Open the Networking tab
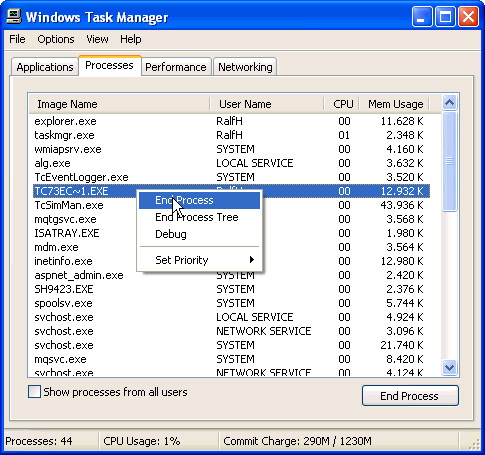485x455 pixels. (245, 67)
